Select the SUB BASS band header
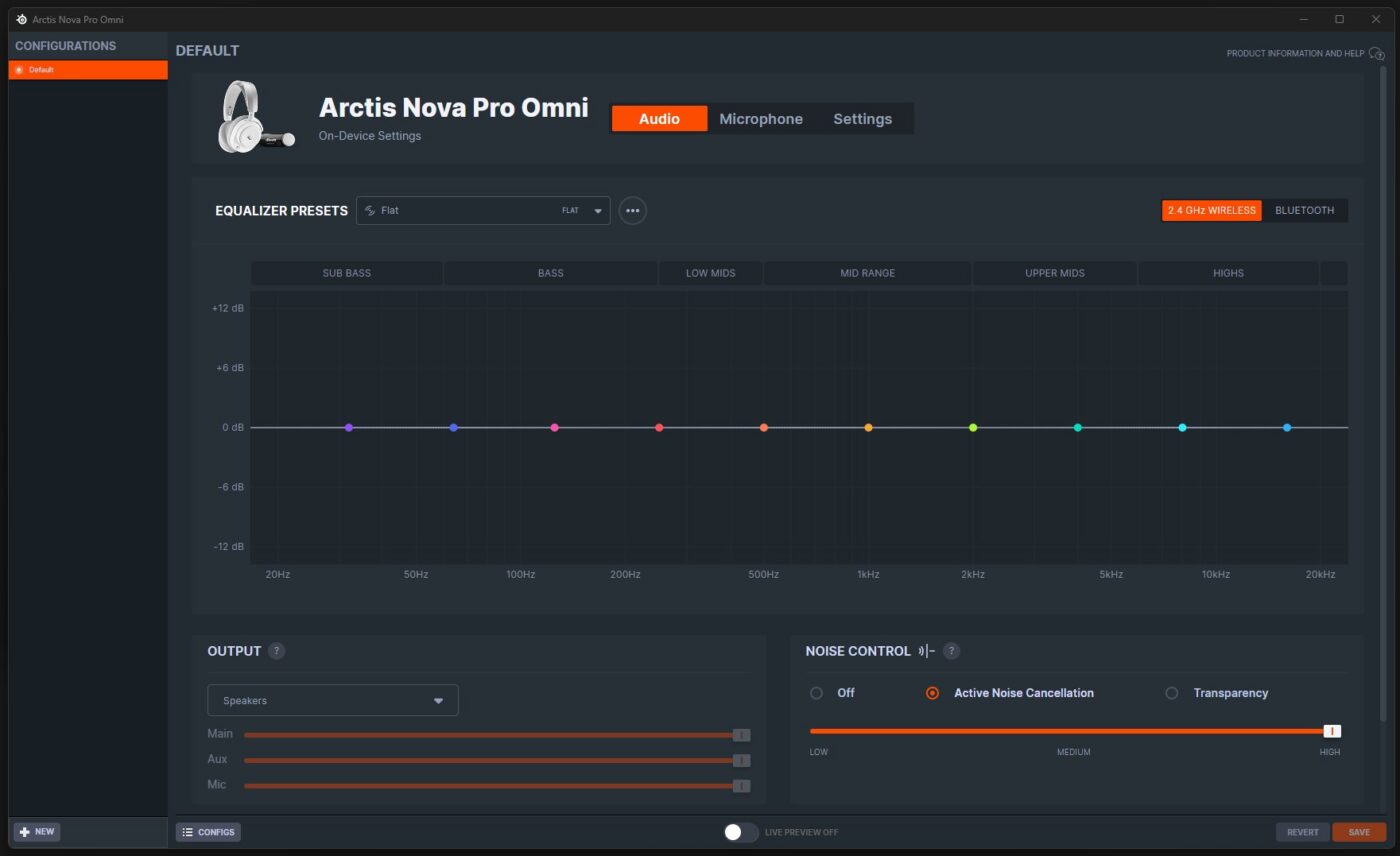 point(347,273)
